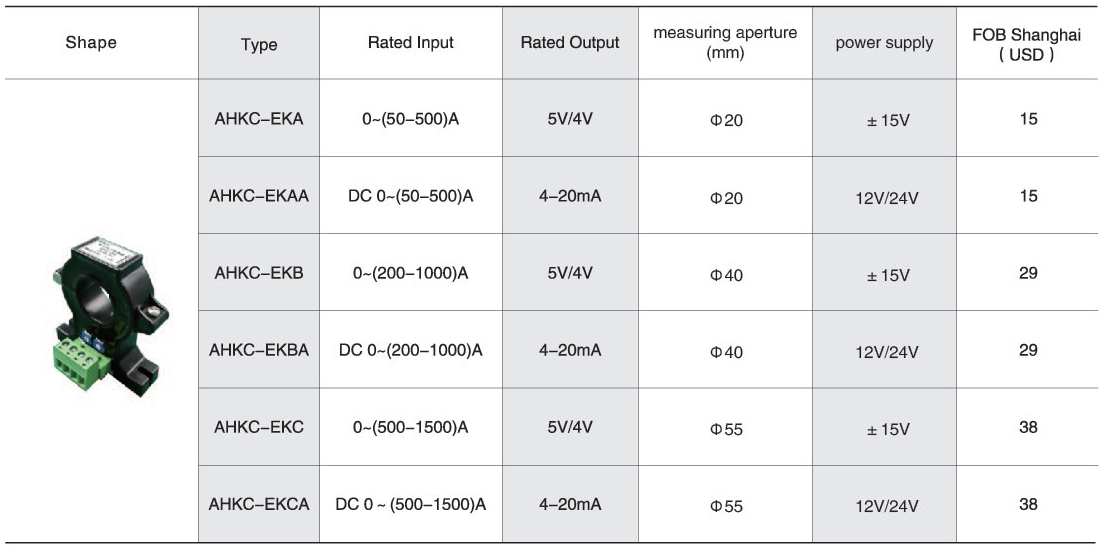Click the power supply column header

pyautogui.click(x=885, y=43)
